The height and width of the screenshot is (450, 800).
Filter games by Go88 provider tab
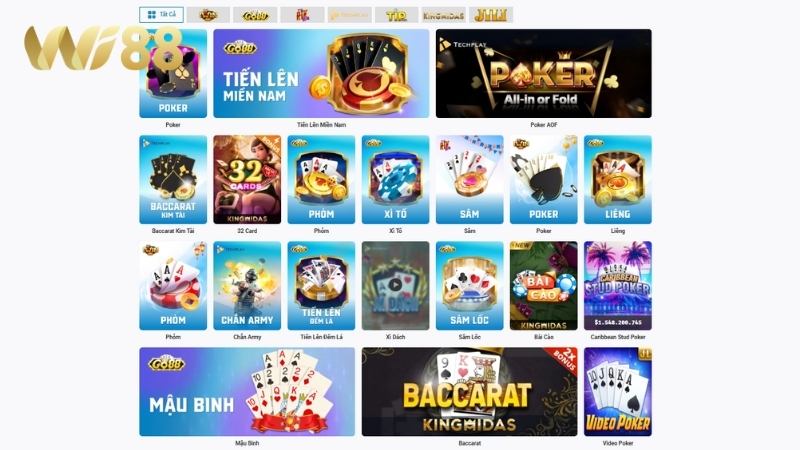coord(255,15)
